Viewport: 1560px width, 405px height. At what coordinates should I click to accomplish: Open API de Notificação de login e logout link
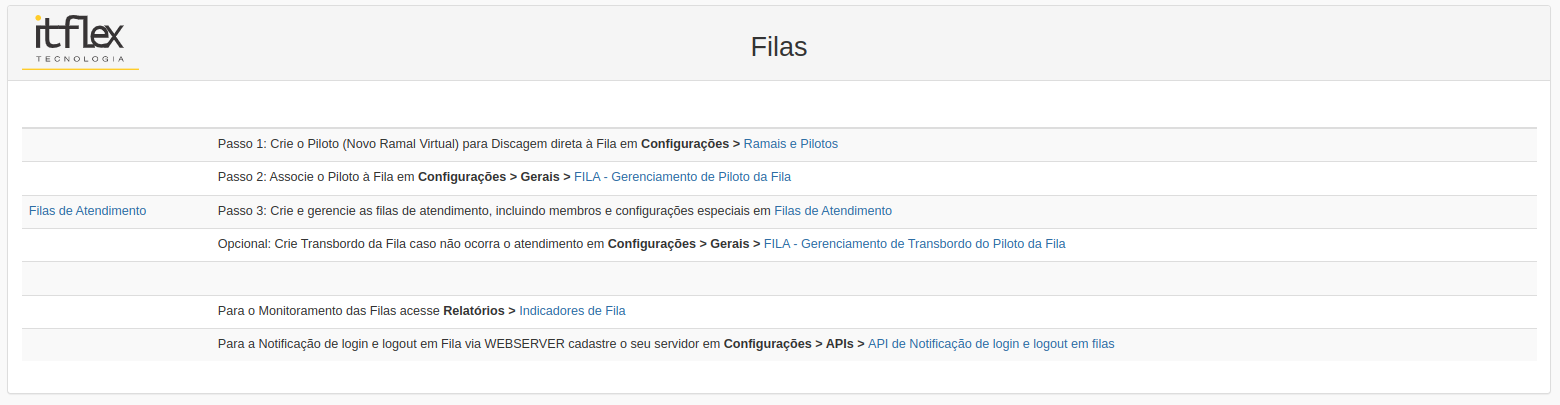coord(991,344)
